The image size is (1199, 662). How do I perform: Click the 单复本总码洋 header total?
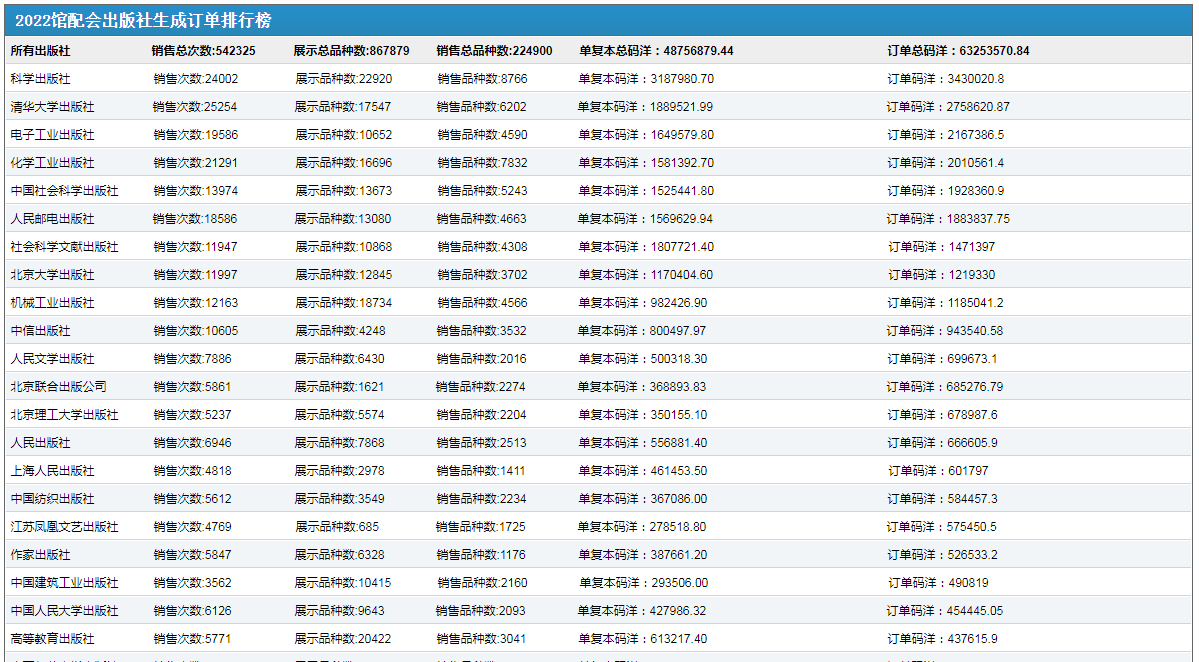[656, 50]
